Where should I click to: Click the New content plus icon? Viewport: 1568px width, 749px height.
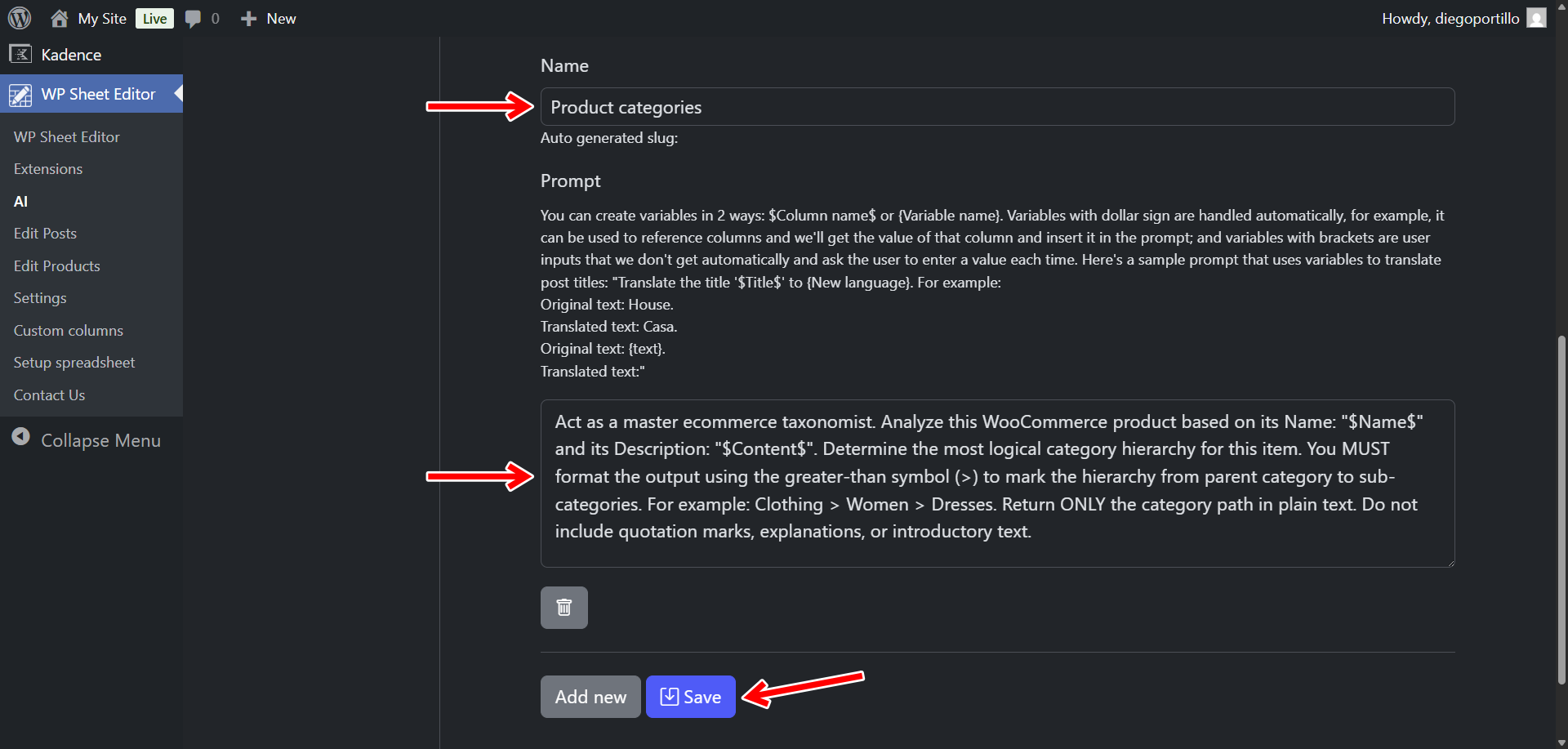[x=248, y=19]
